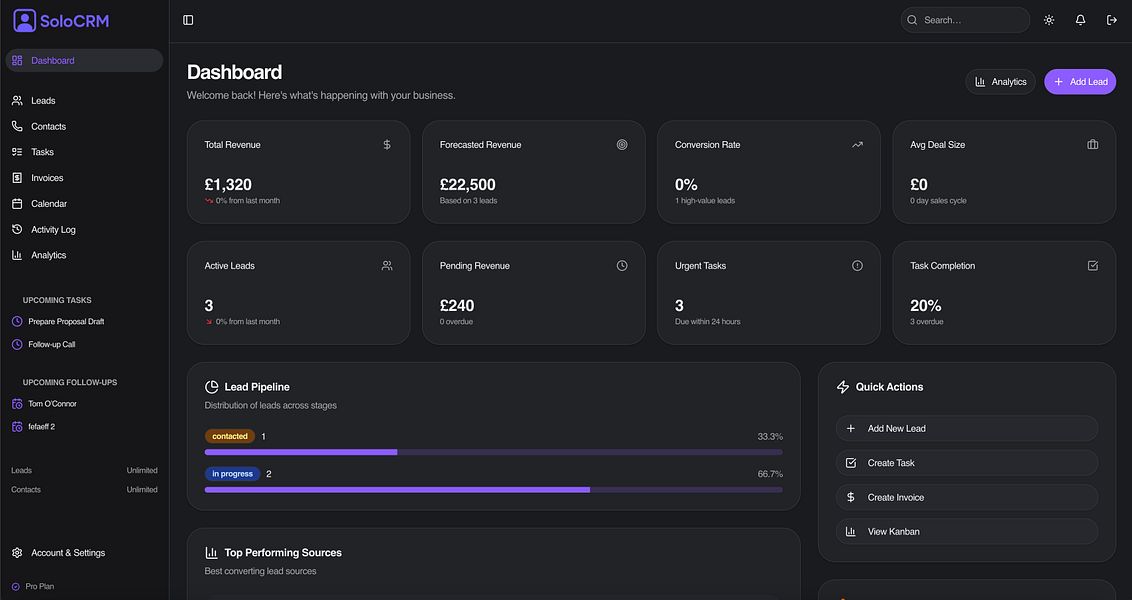Select the clock icon on Pending Revenue card

621,265
